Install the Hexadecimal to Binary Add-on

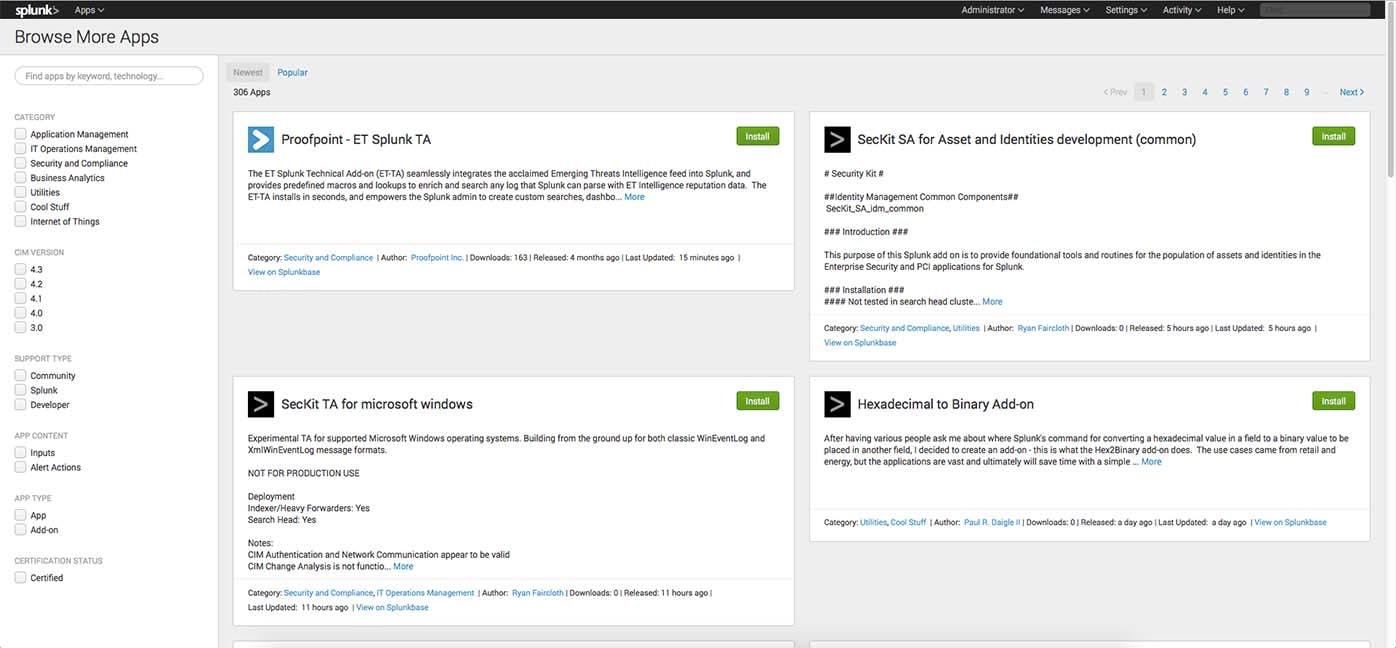click(x=1333, y=401)
